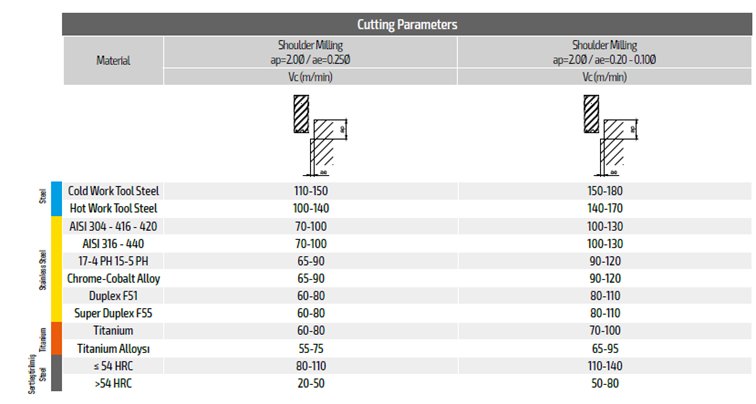This screenshot has width=756, height=404.
Task: Click the Chrome-Cobalt Alloy row label
Action: pyautogui.click(x=113, y=278)
